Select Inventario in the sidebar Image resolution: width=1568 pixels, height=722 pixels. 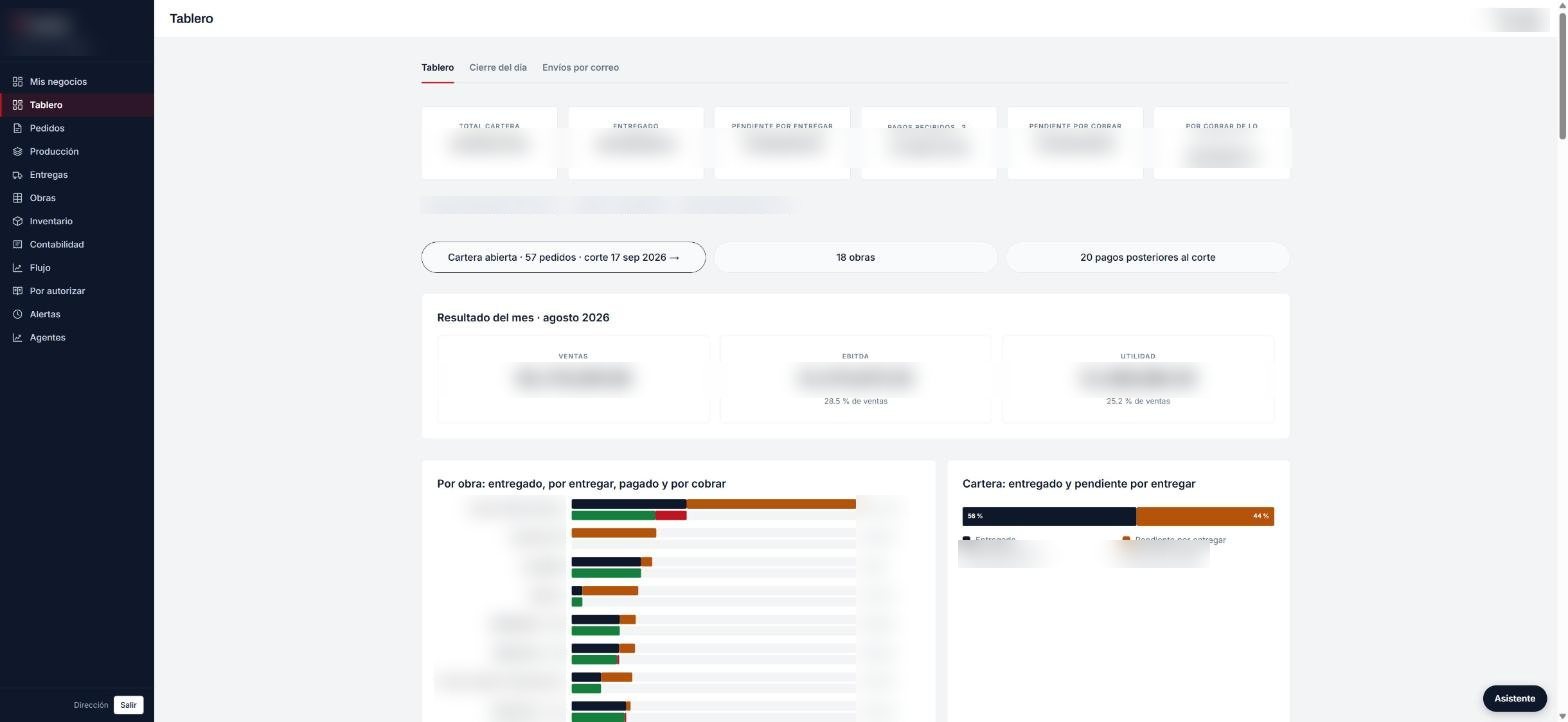click(x=77, y=221)
